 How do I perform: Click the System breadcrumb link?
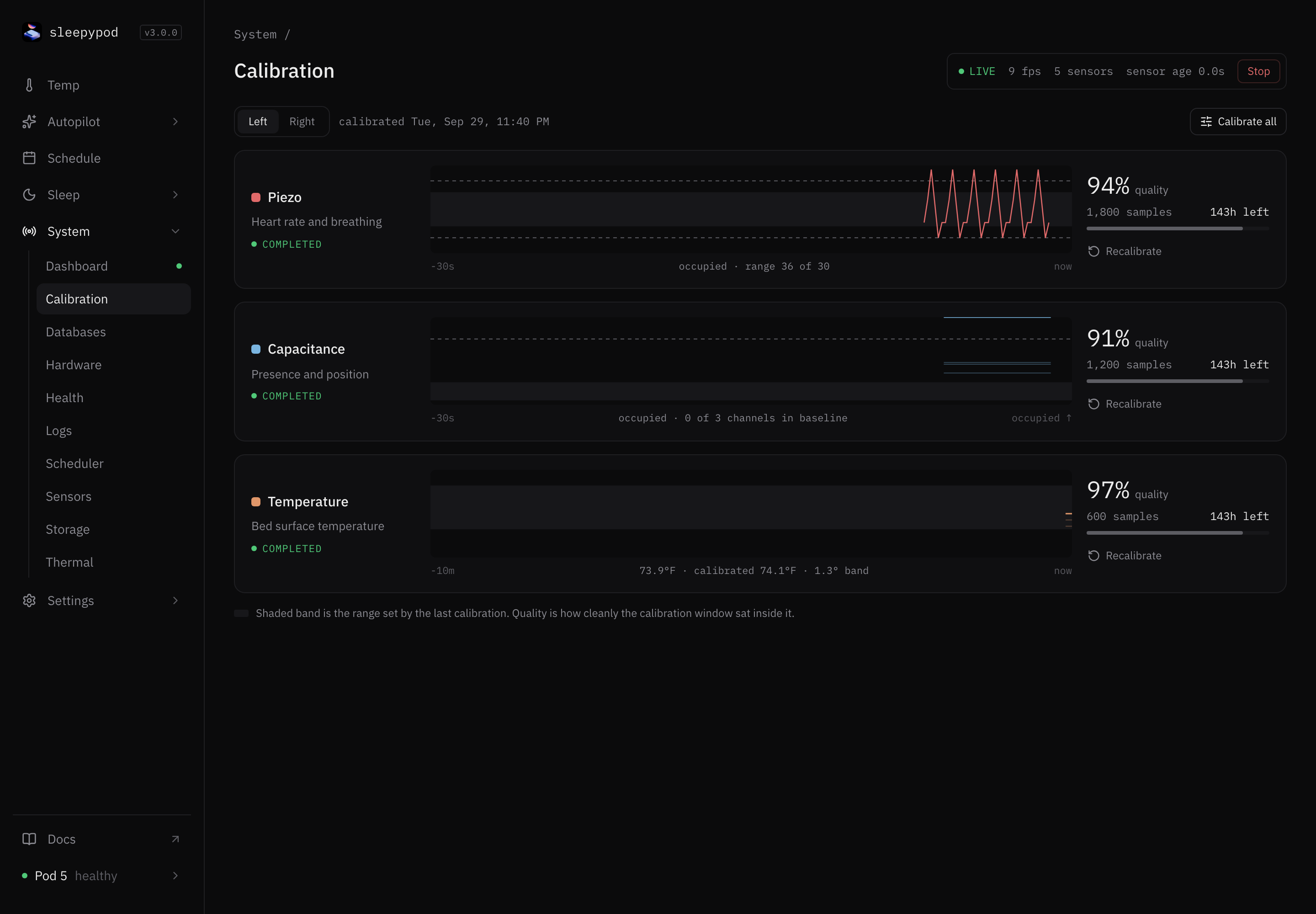255,34
